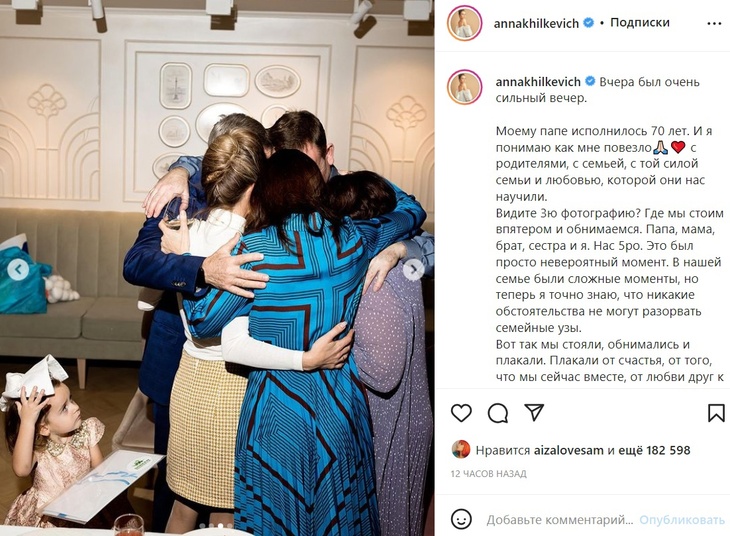Go to previous photo arrow
The width and height of the screenshot is (730, 536).
coord(19,269)
